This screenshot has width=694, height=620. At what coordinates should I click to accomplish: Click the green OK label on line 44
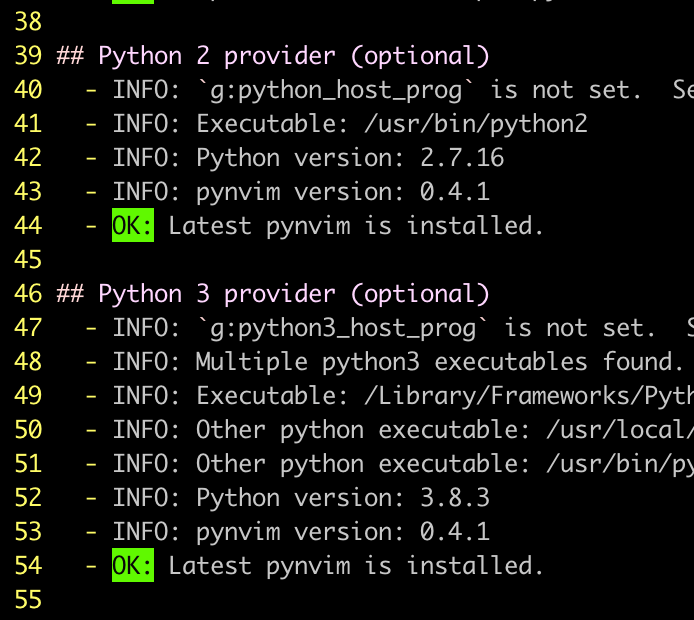tap(133, 225)
